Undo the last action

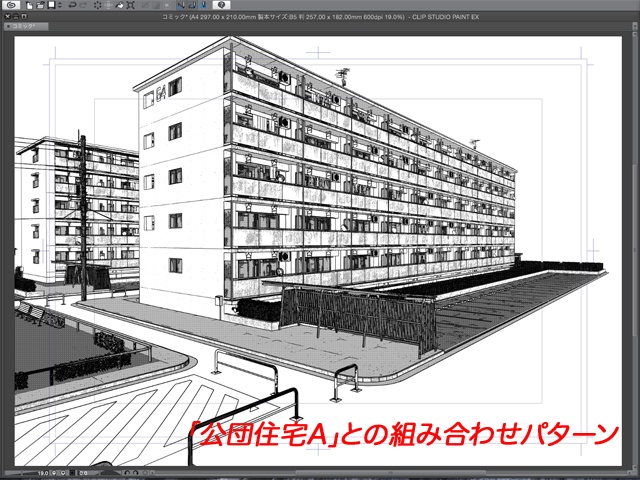click(72, 5)
